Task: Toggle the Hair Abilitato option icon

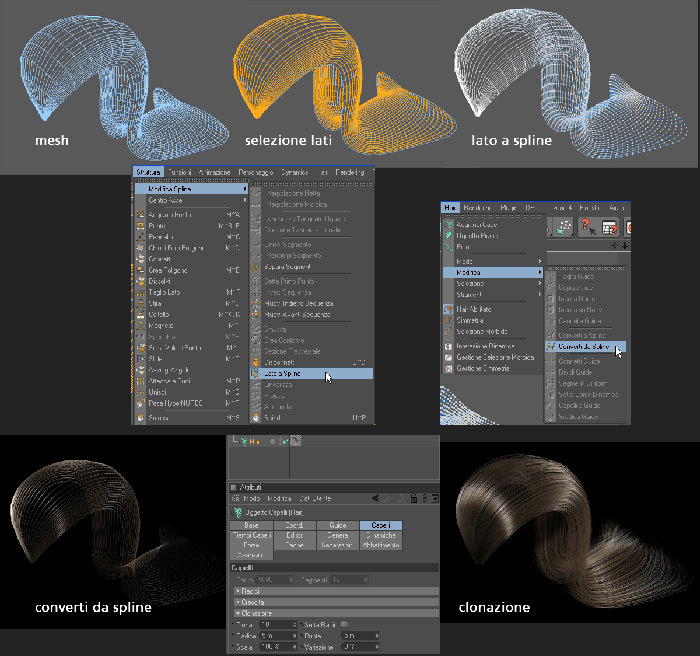Action: coord(448,309)
